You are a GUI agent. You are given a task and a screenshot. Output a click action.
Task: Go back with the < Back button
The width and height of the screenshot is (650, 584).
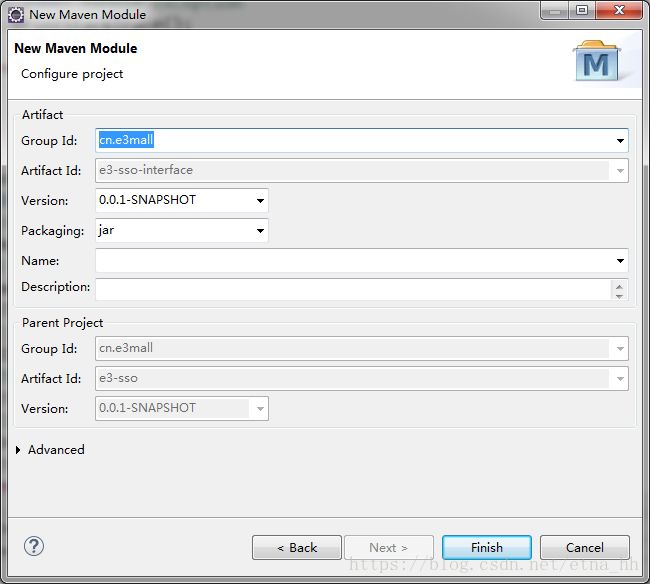(x=297, y=548)
